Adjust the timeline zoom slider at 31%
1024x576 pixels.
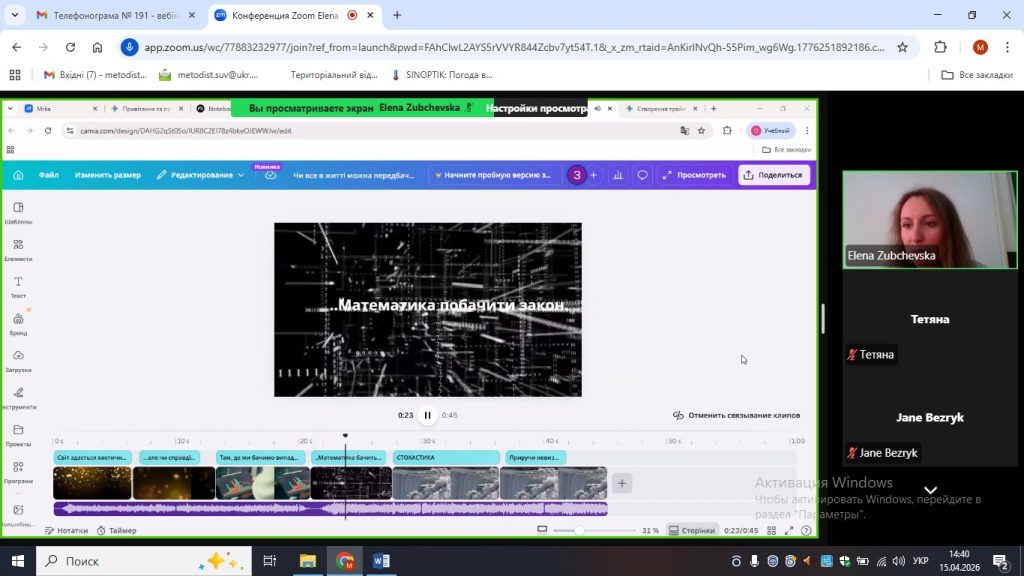tap(580, 530)
